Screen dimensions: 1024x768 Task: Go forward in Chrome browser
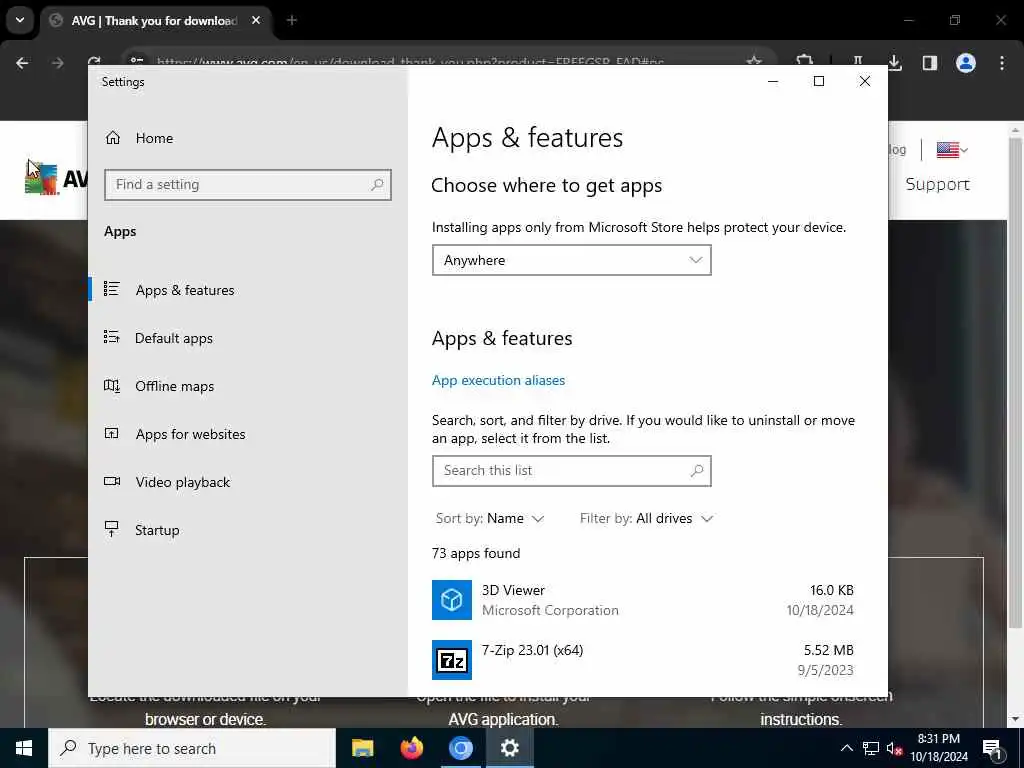tap(57, 63)
